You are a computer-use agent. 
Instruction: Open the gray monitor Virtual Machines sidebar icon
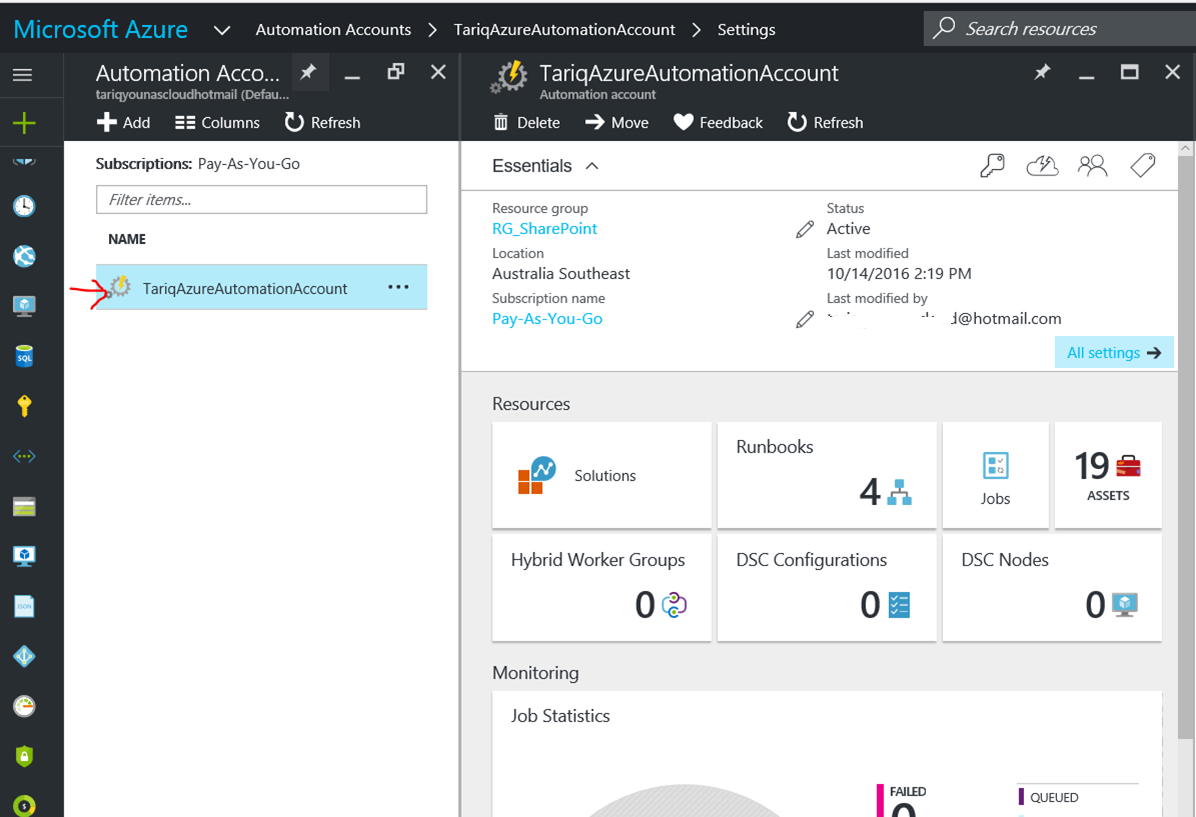click(24, 306)
